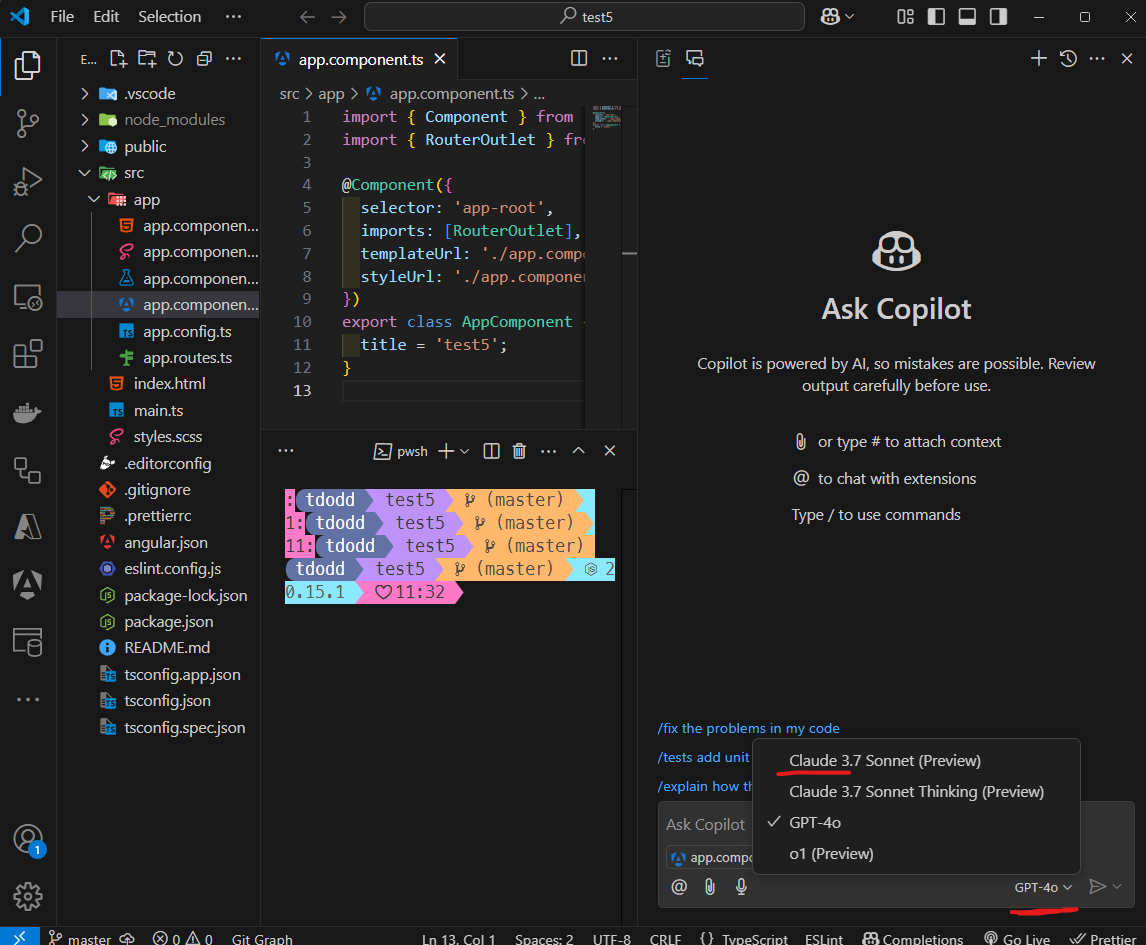Start voice chat with microphone icon
Image resolution: width=1146 pixels, height=945 pixels.
click(x=741, y=887)
